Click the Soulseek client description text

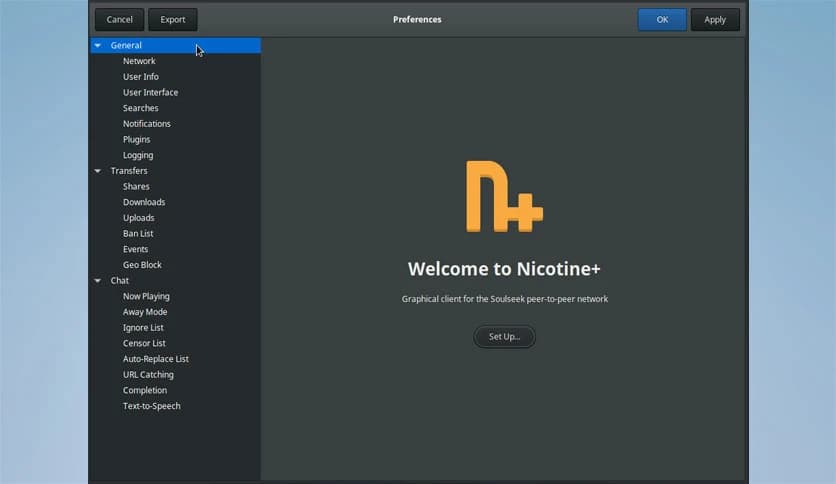[505, 299]
